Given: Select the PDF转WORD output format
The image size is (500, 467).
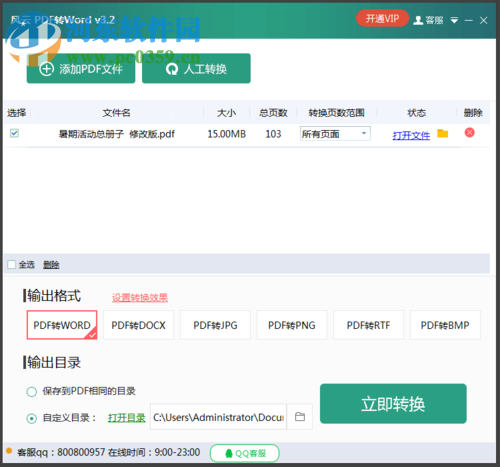Looking at the screenshot, I should point(62,325).
